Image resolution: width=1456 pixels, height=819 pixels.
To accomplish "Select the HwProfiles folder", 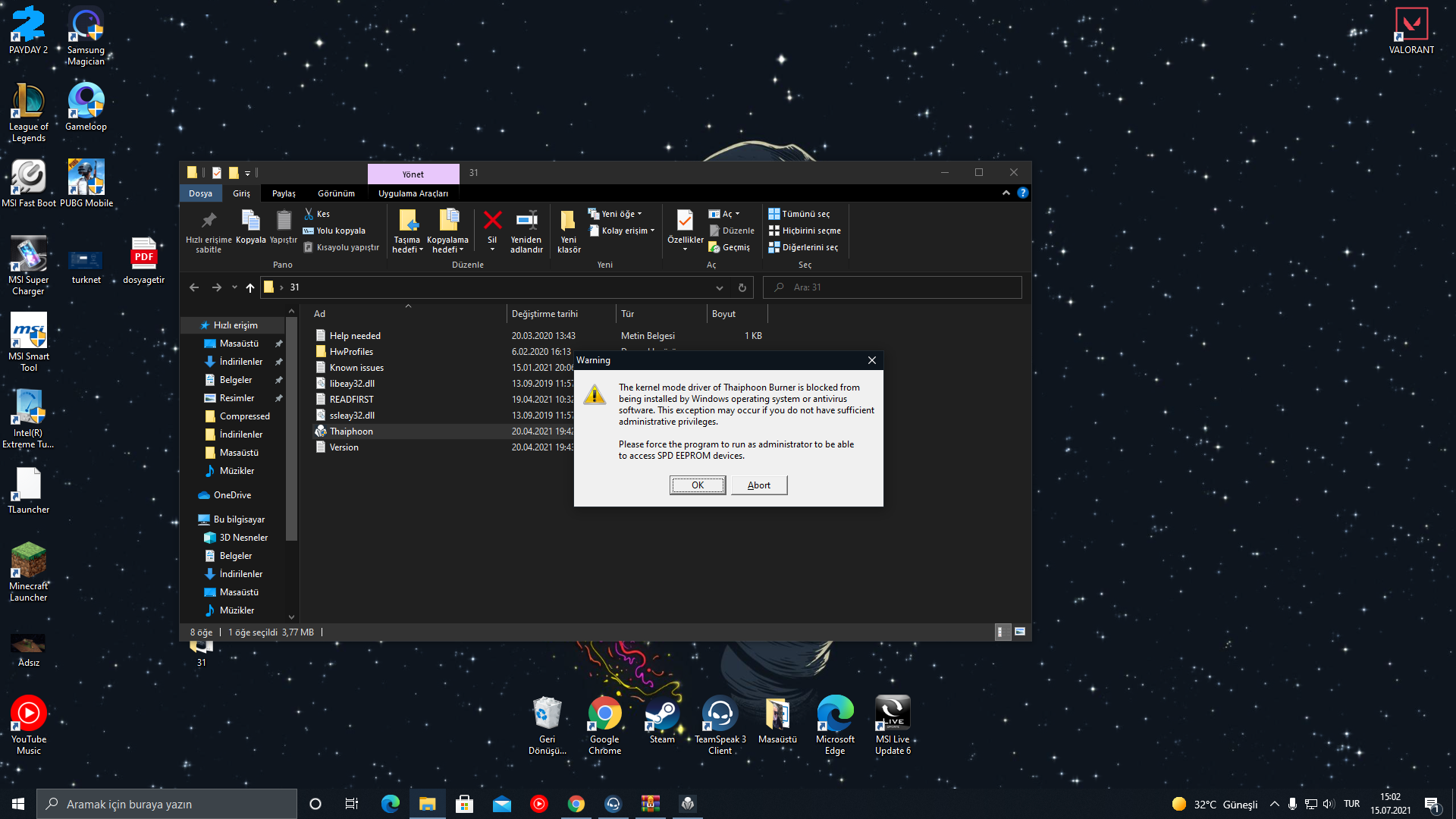I will coord(351,352).
